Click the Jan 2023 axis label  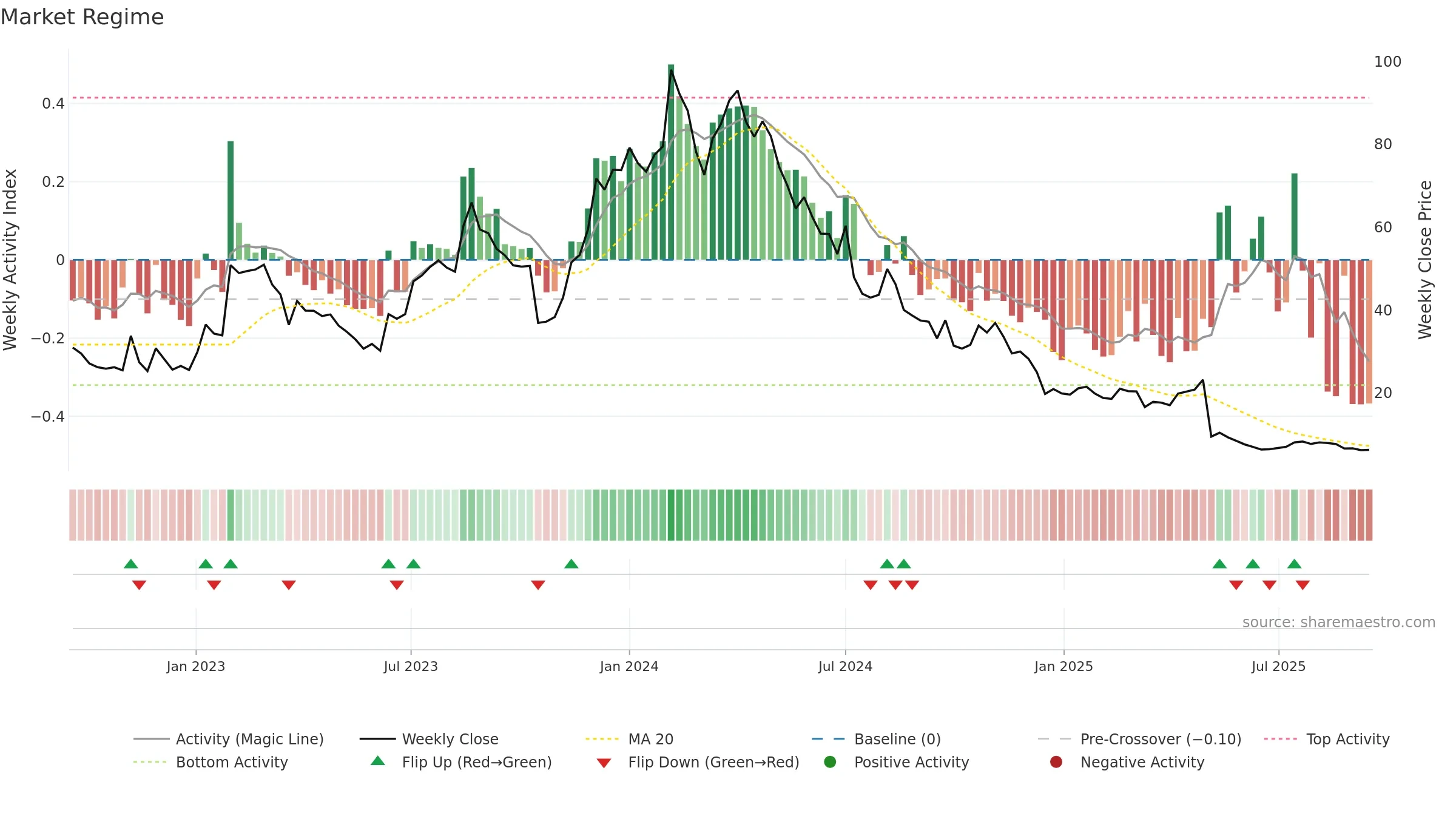pos(195,666)
